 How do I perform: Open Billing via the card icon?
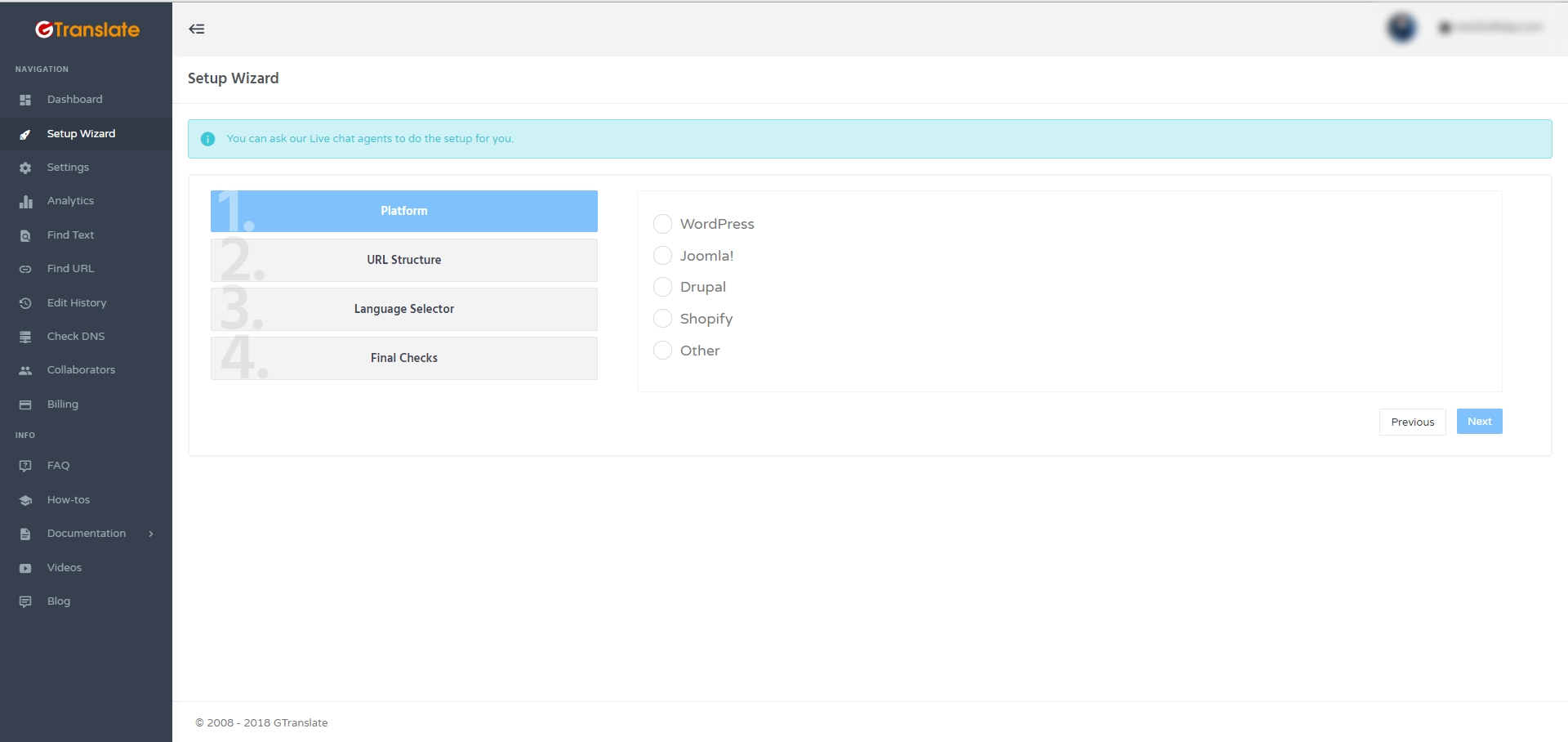24,404
